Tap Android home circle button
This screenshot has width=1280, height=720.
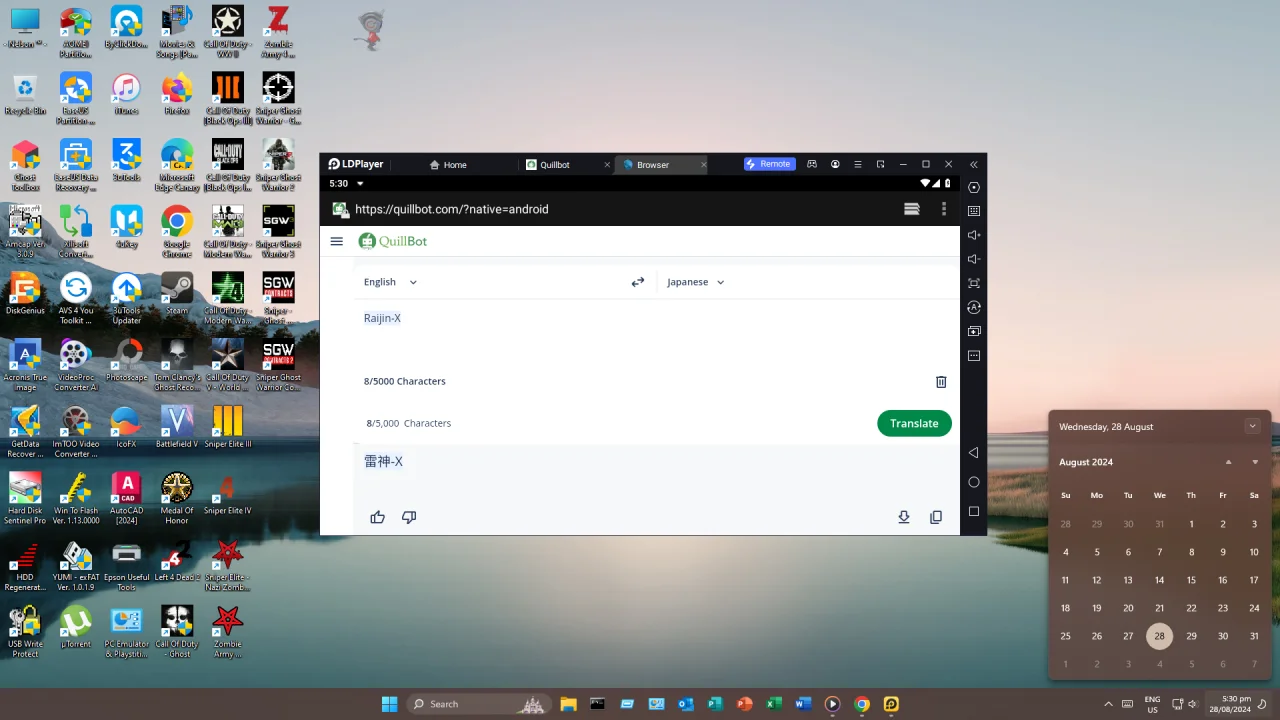click(x=974, y=482)
